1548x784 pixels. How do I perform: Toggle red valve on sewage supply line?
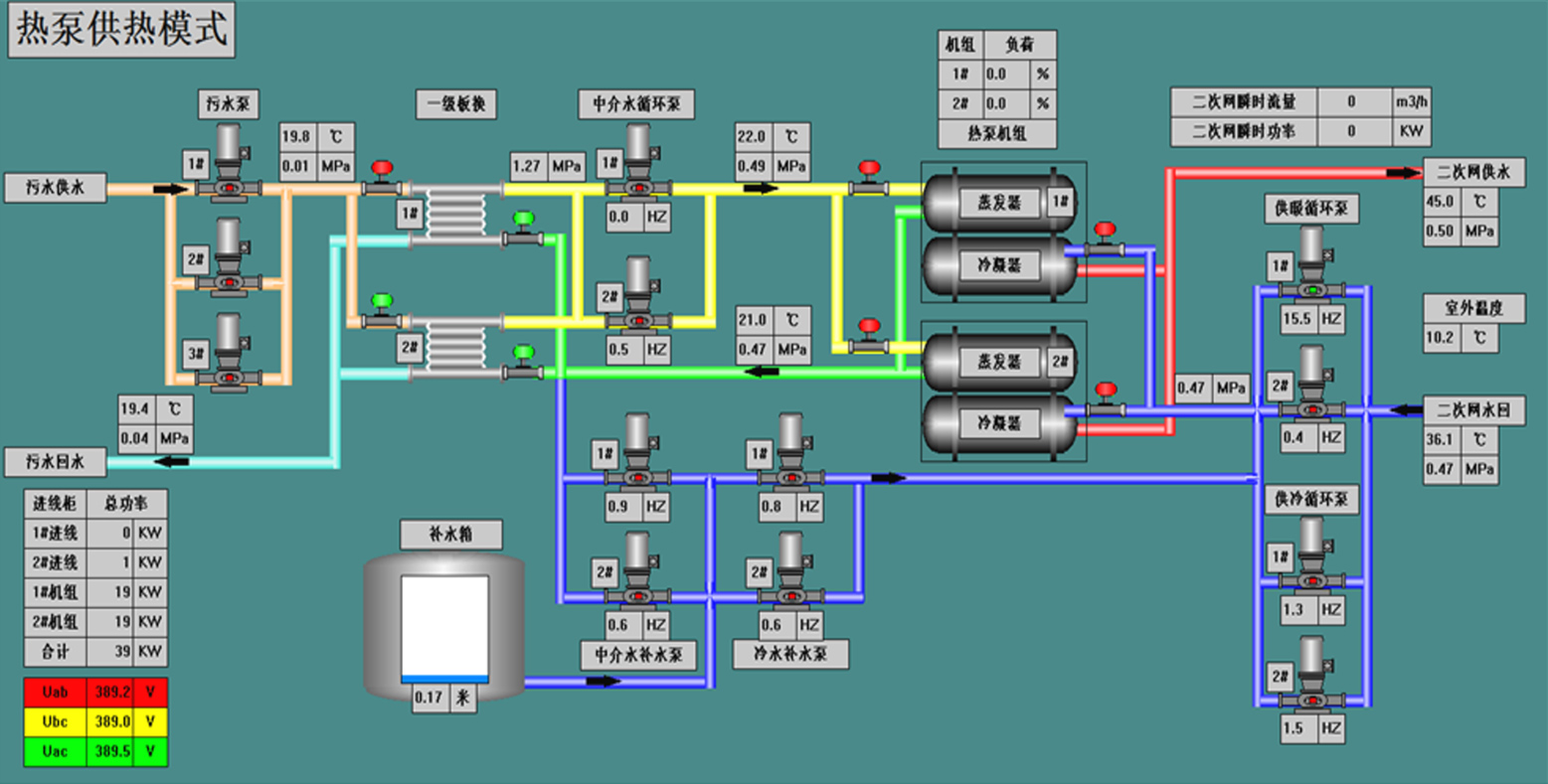382,177
